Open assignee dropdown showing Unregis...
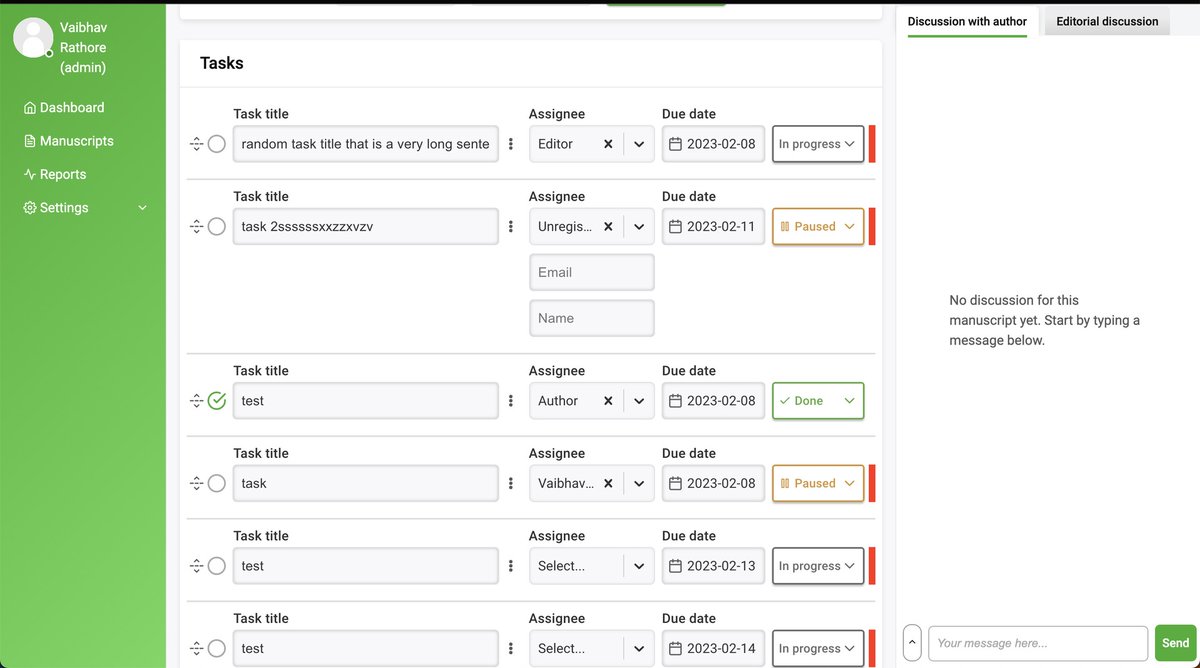The image size is (1200, 668). [x=639, y=227]
